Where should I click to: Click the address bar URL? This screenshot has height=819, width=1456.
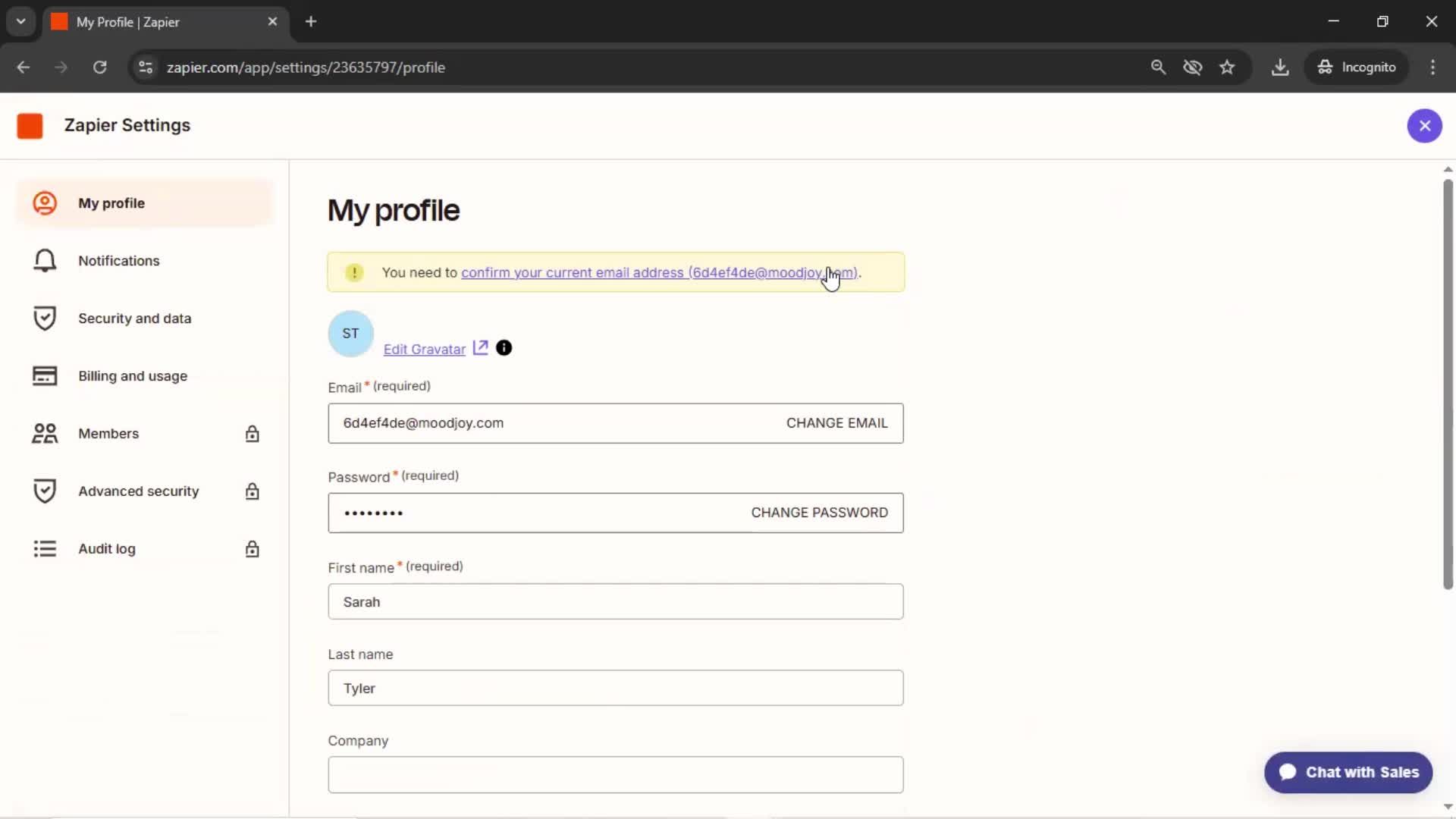pyautogui.click(x=306, y=67)
